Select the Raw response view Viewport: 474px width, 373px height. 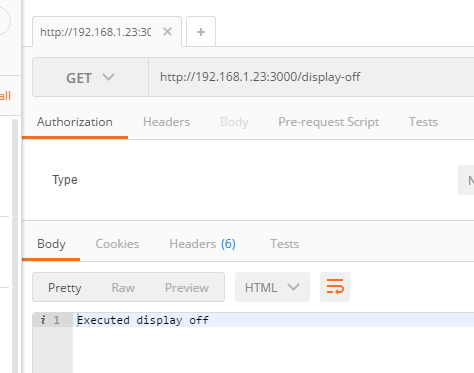pyautogui.click(x=123, y=288)
